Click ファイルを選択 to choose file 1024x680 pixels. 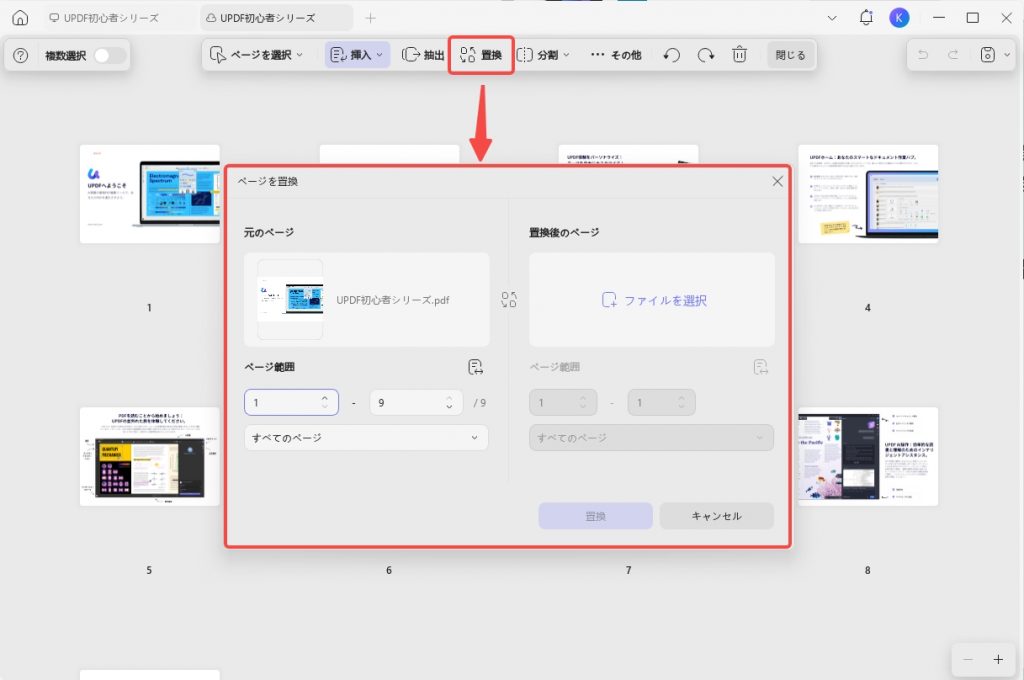click(x=654, y=300)
